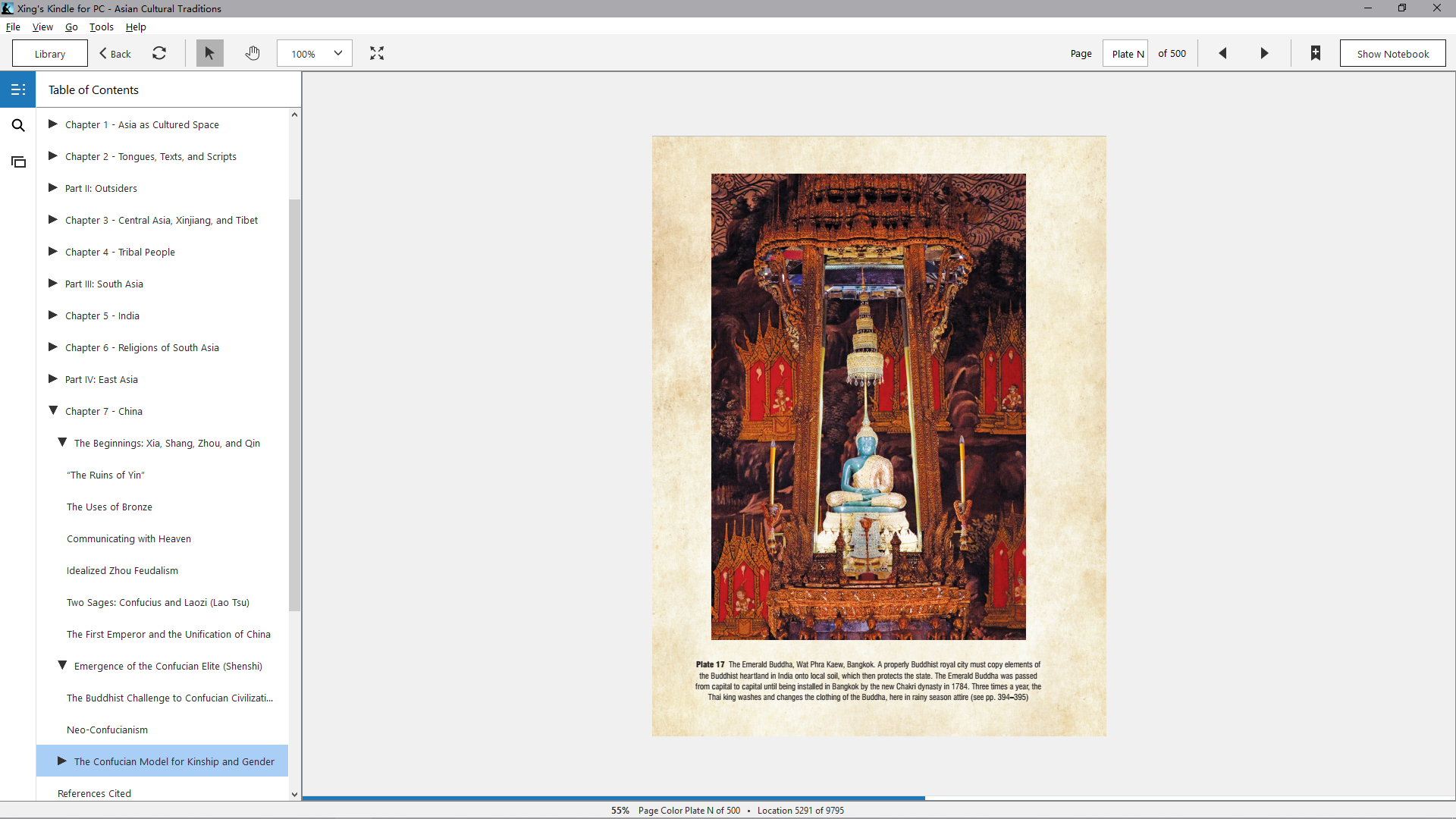Open "The Ruins of Yin" section
Image resolution: width=1456 pixels, height=819 pixels.
pos(105,475)
